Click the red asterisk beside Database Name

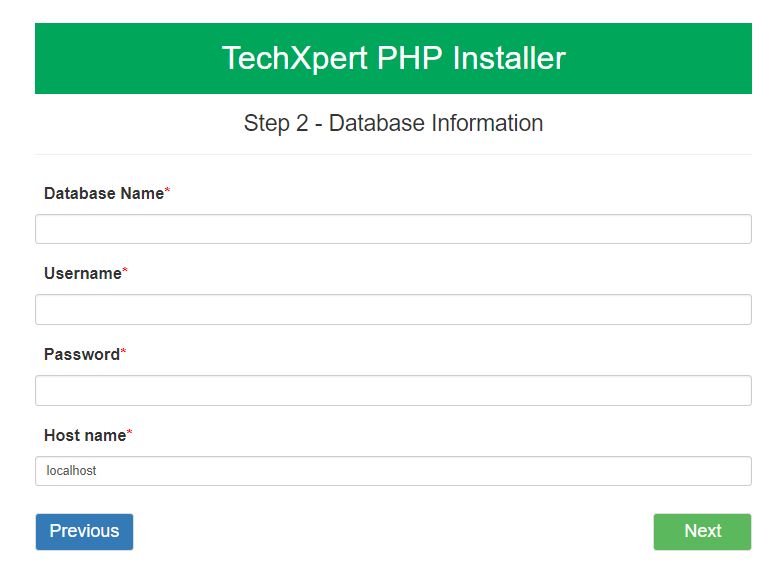tap(168, 192)
